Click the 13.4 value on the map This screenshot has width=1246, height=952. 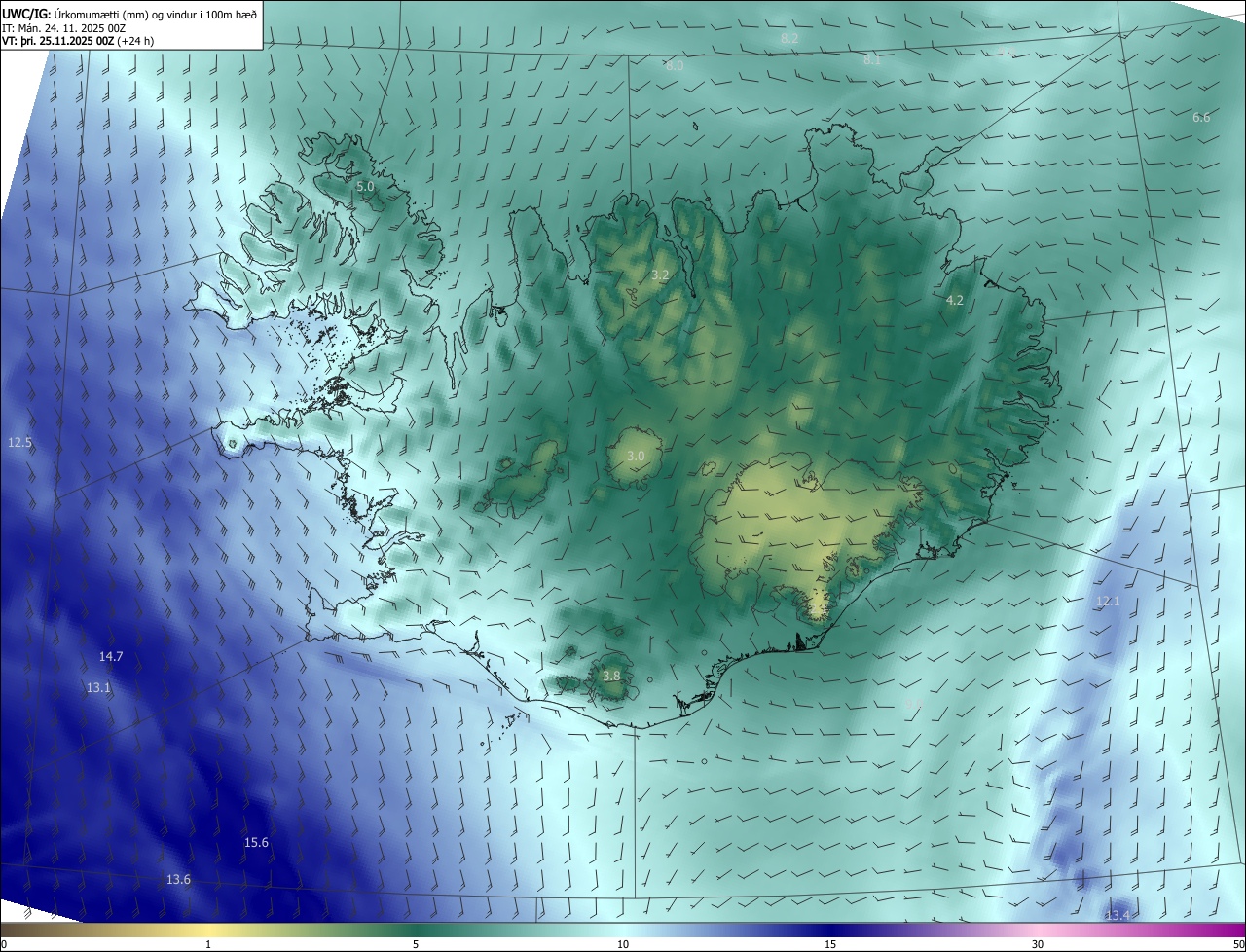coord(1118,916)
